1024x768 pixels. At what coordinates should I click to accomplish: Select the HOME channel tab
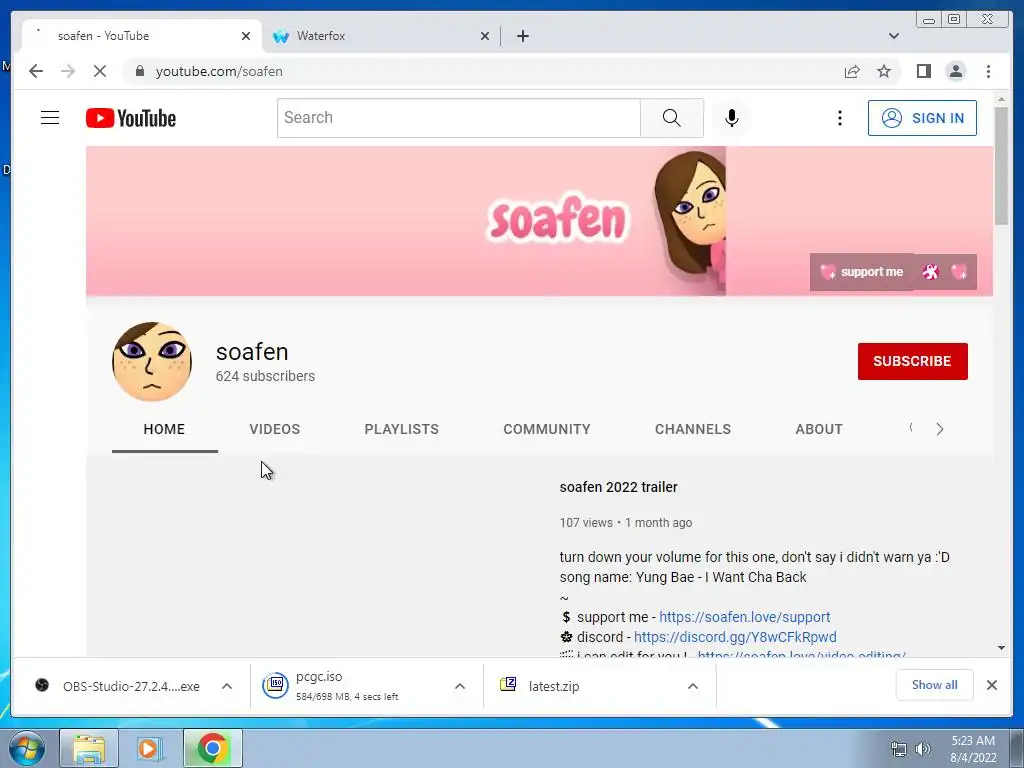click(164, 429)
